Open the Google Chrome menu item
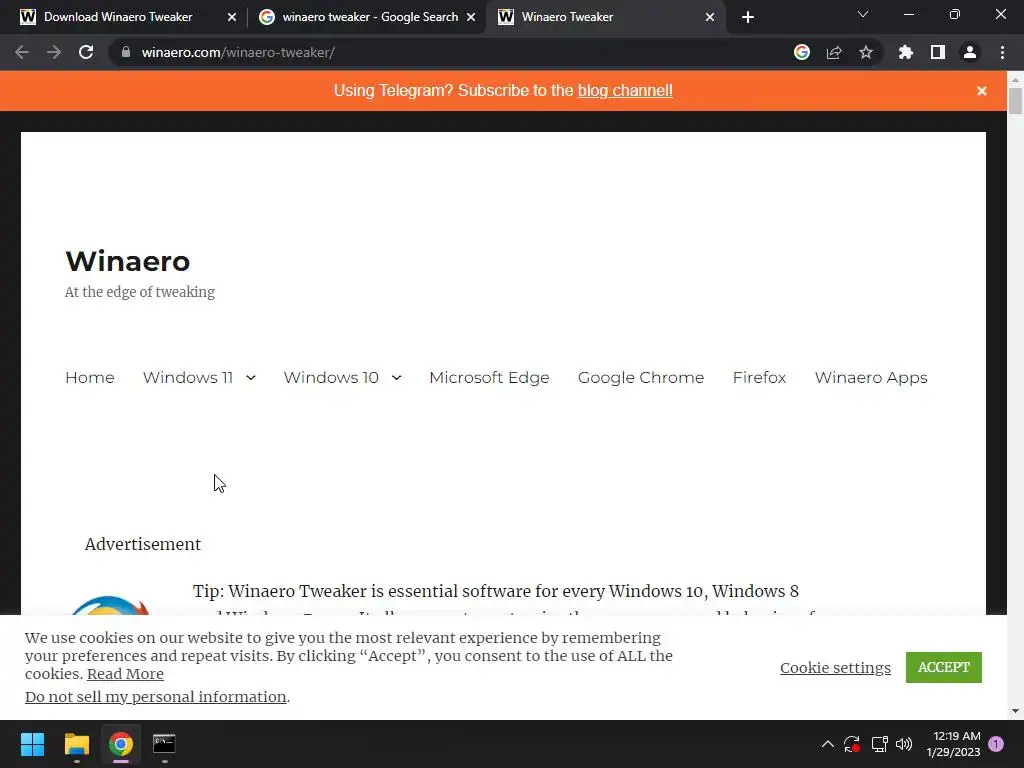 [641, 377]
